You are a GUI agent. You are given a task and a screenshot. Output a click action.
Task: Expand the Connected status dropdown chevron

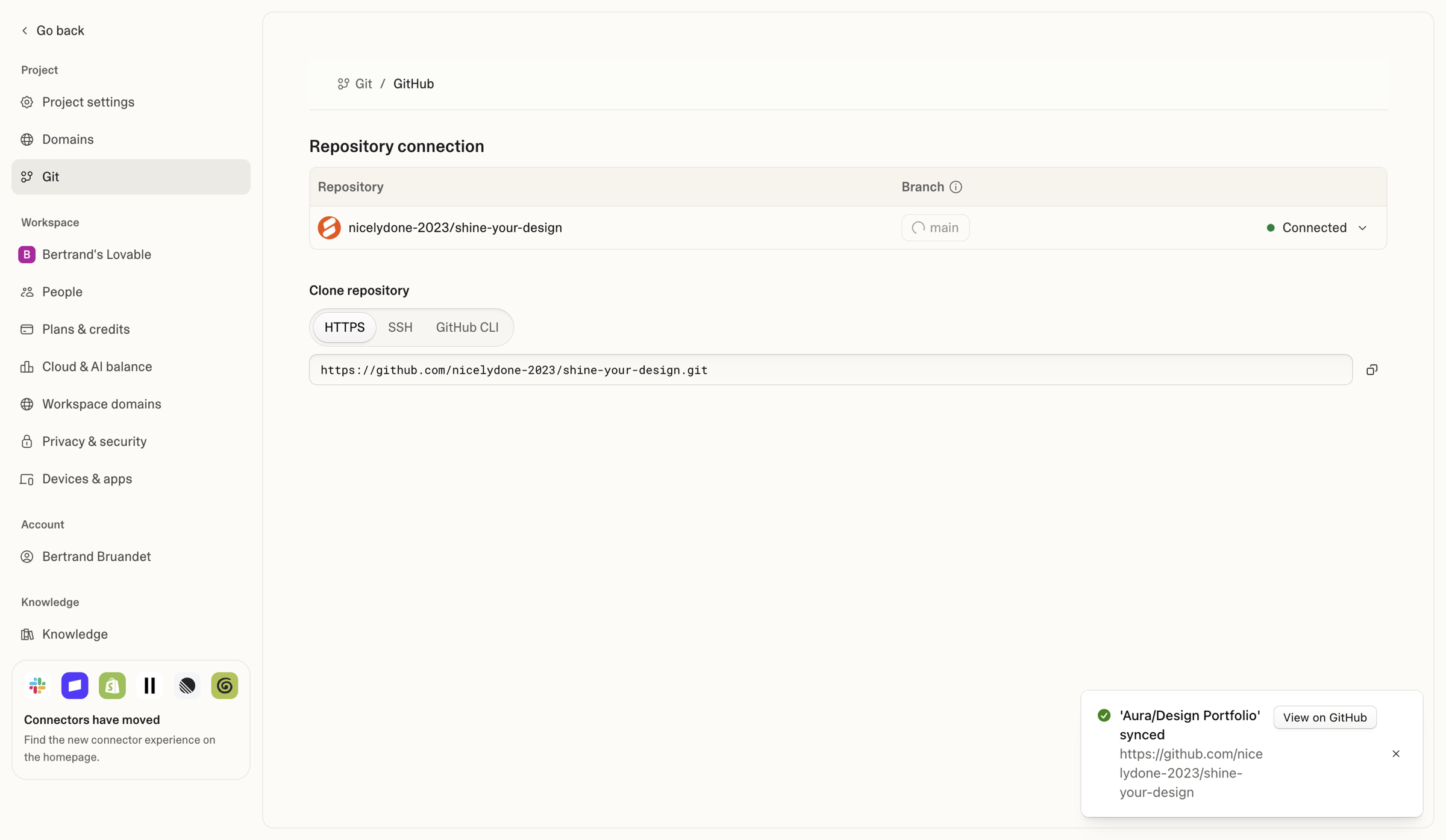coord(1363,228)
